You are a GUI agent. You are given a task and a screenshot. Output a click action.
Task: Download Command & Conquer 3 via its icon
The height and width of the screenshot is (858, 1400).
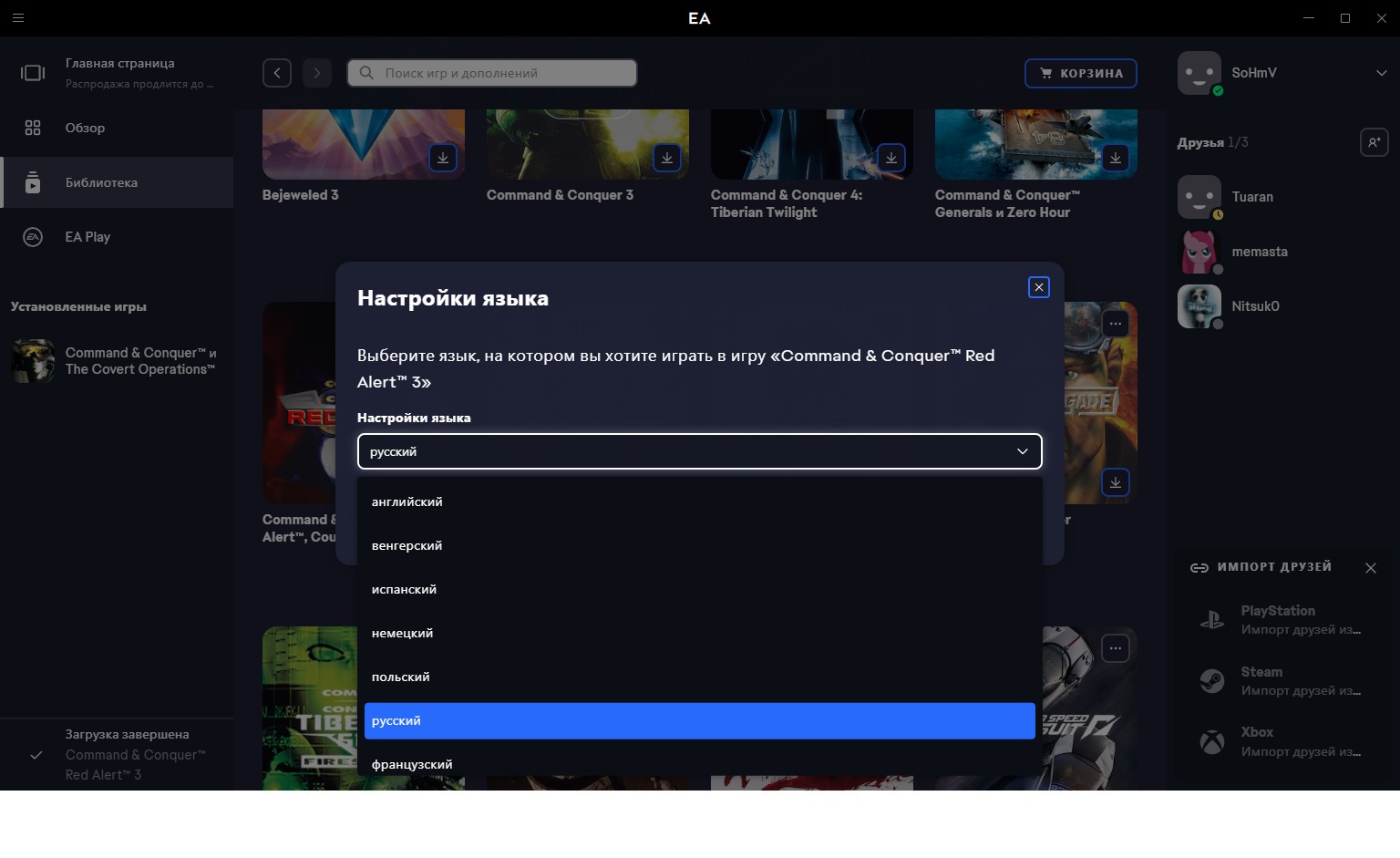coord(667,158)
